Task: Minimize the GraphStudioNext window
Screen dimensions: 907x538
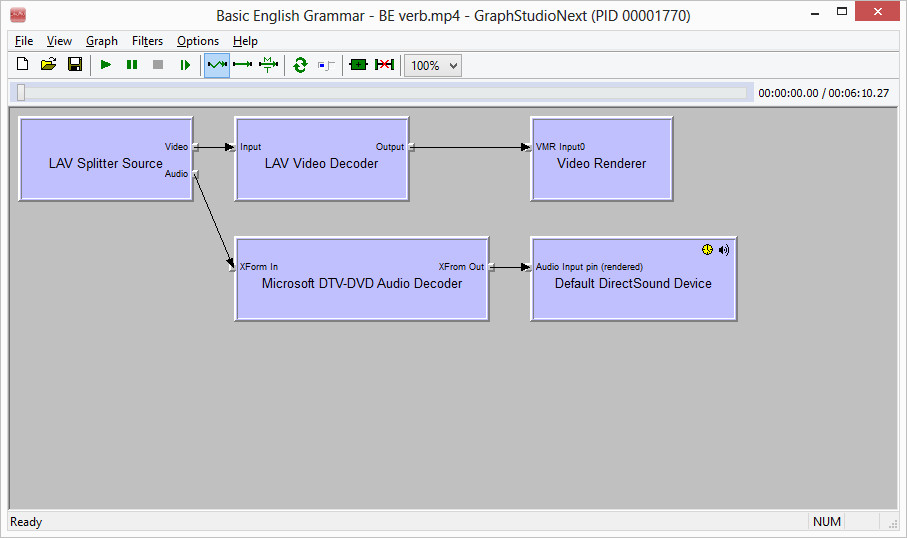Action: (x=815, y=13)
